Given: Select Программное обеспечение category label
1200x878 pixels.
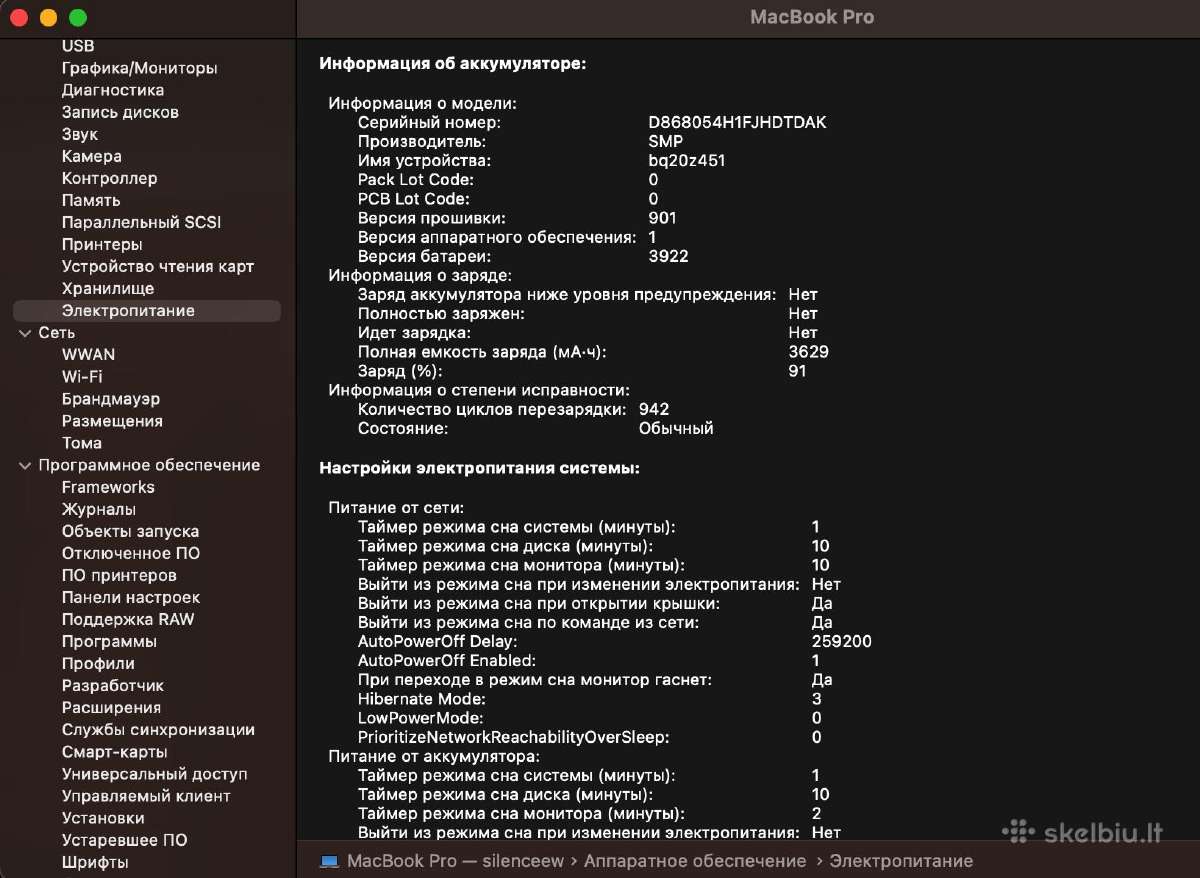Looking at the screenshot, I should click(x=149, y=465).
